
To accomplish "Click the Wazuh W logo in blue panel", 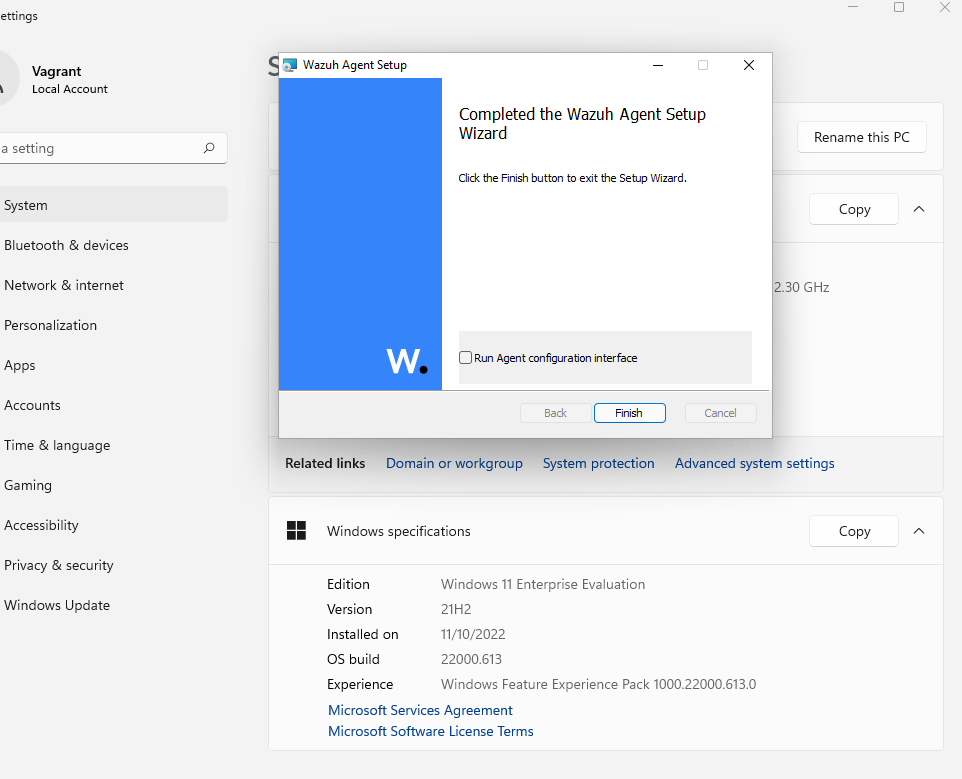I will tap(407, 361).
